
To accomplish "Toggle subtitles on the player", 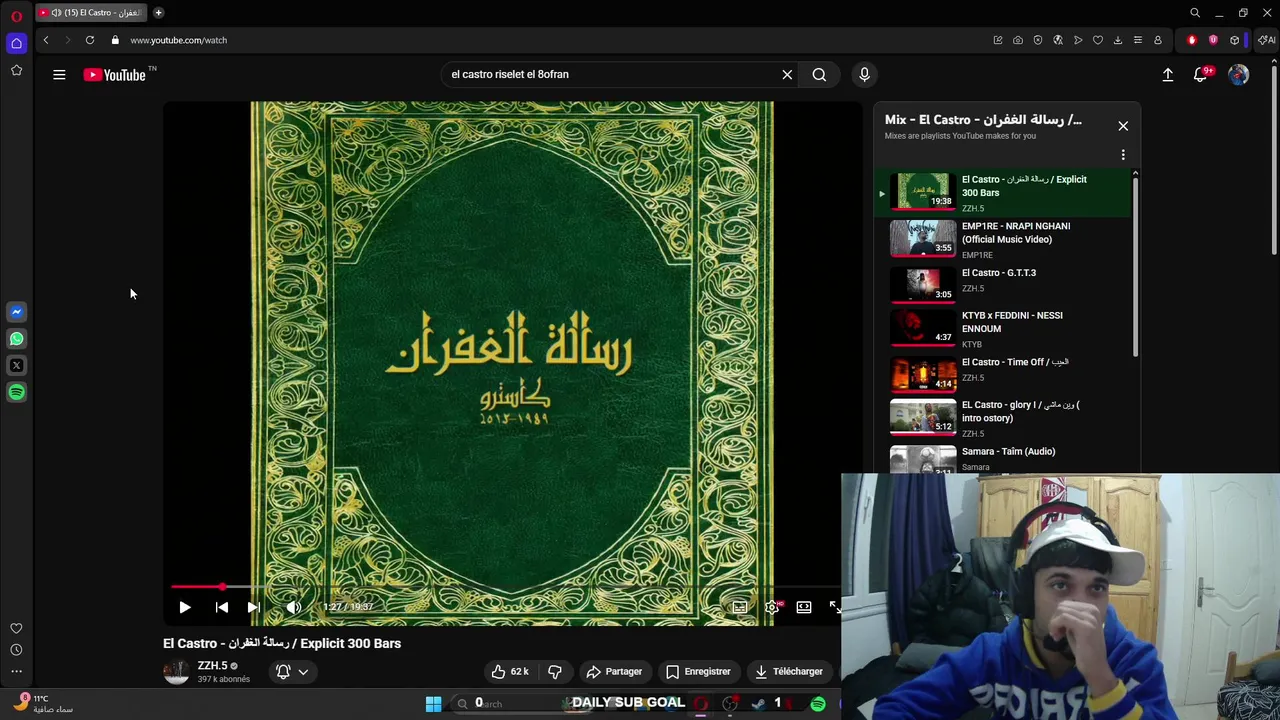I will (739, 607).
